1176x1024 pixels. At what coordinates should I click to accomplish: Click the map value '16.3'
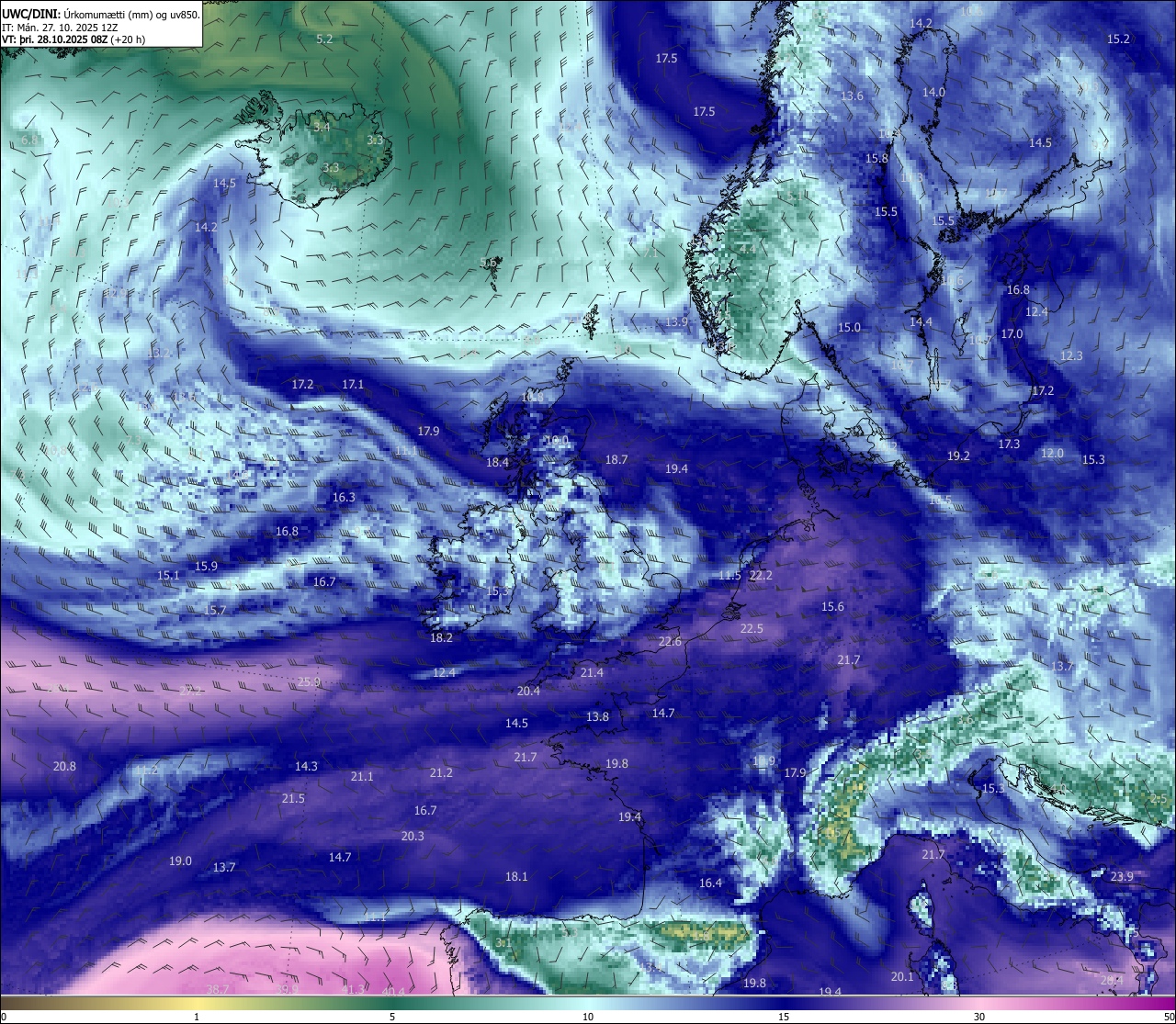344,498
